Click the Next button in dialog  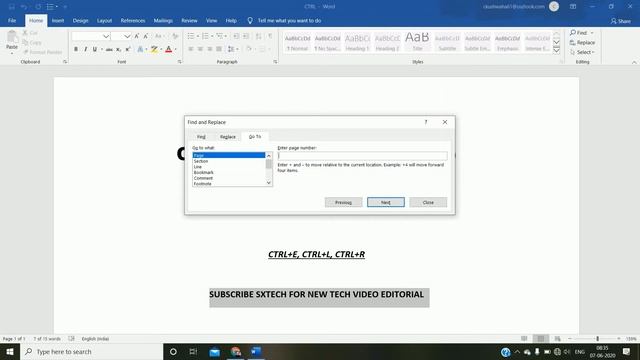click(x=386, y=202)
